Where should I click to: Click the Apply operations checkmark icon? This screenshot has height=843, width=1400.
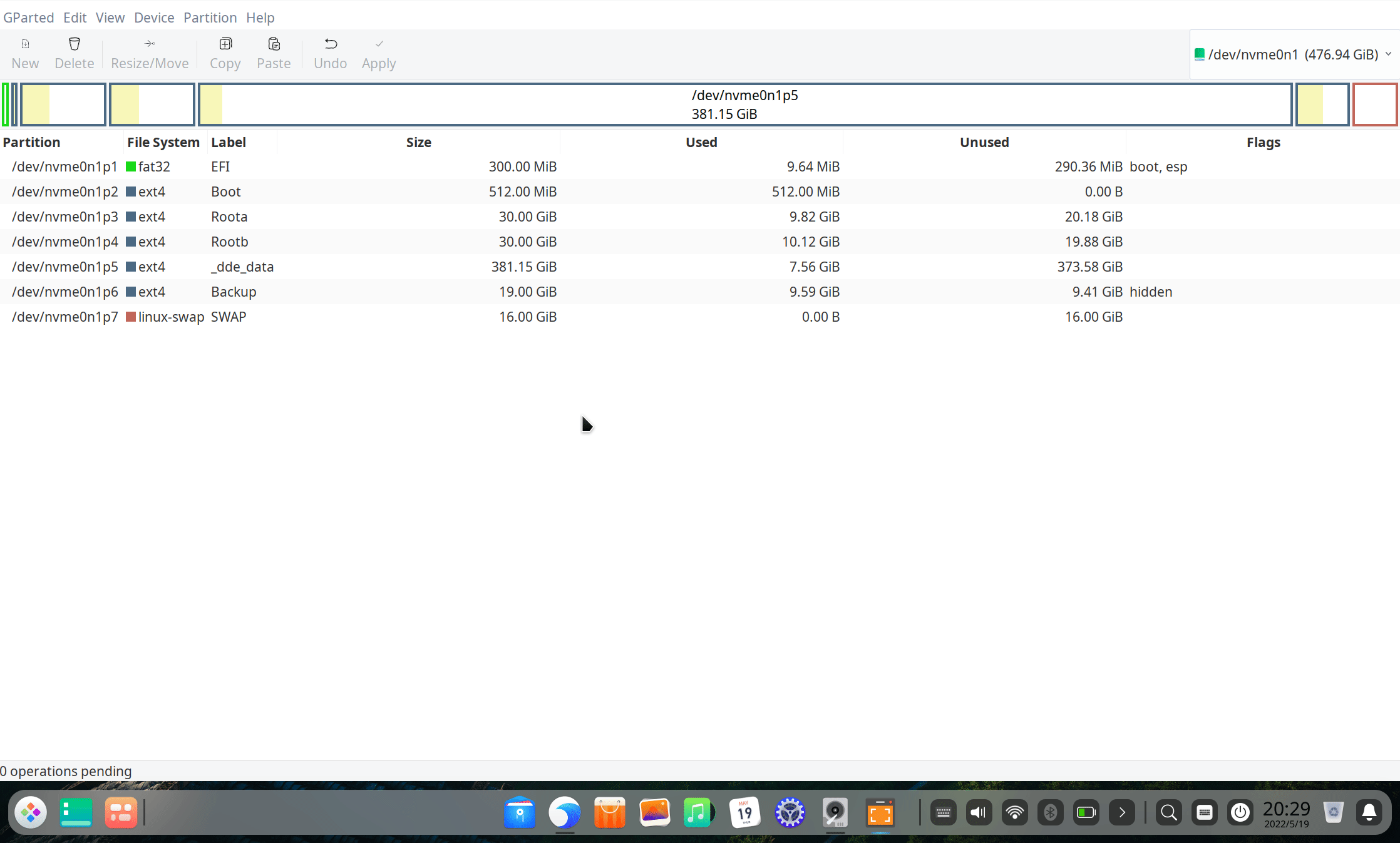pos(379,44)
